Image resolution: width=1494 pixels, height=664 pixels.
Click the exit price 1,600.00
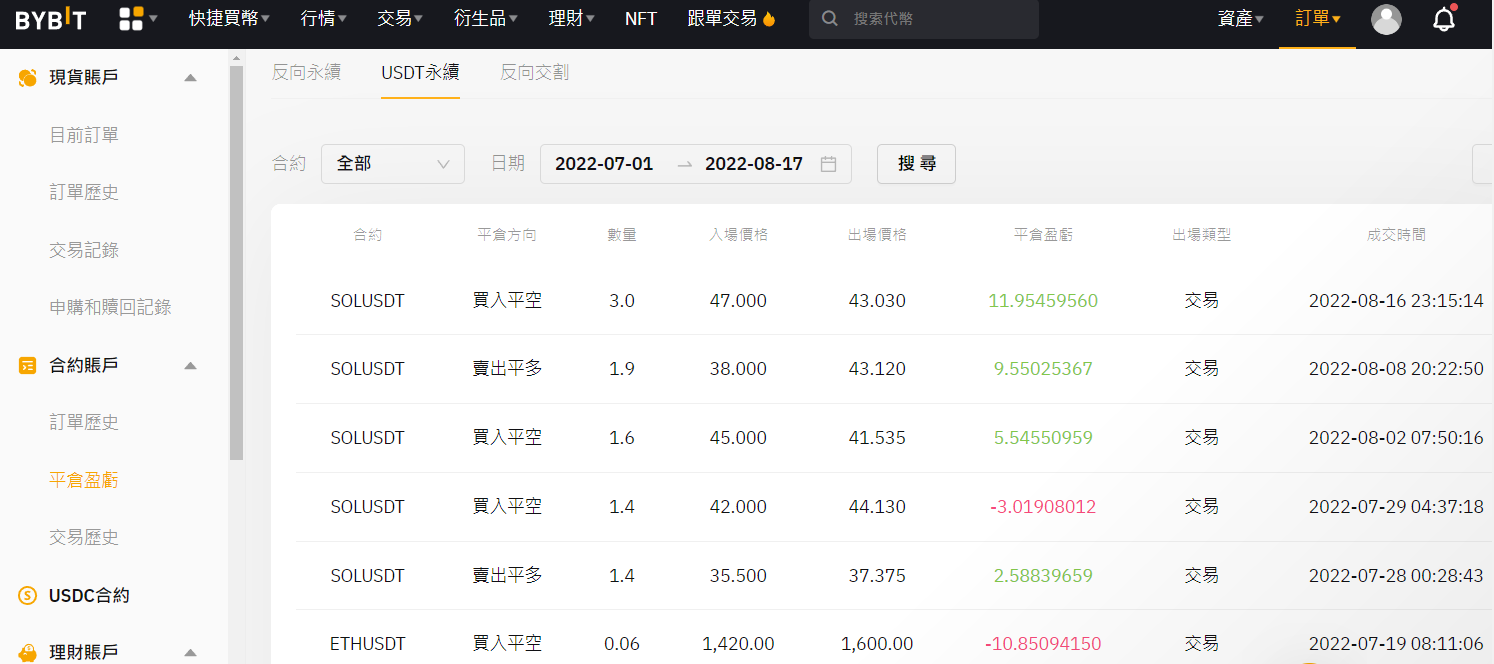877,644
